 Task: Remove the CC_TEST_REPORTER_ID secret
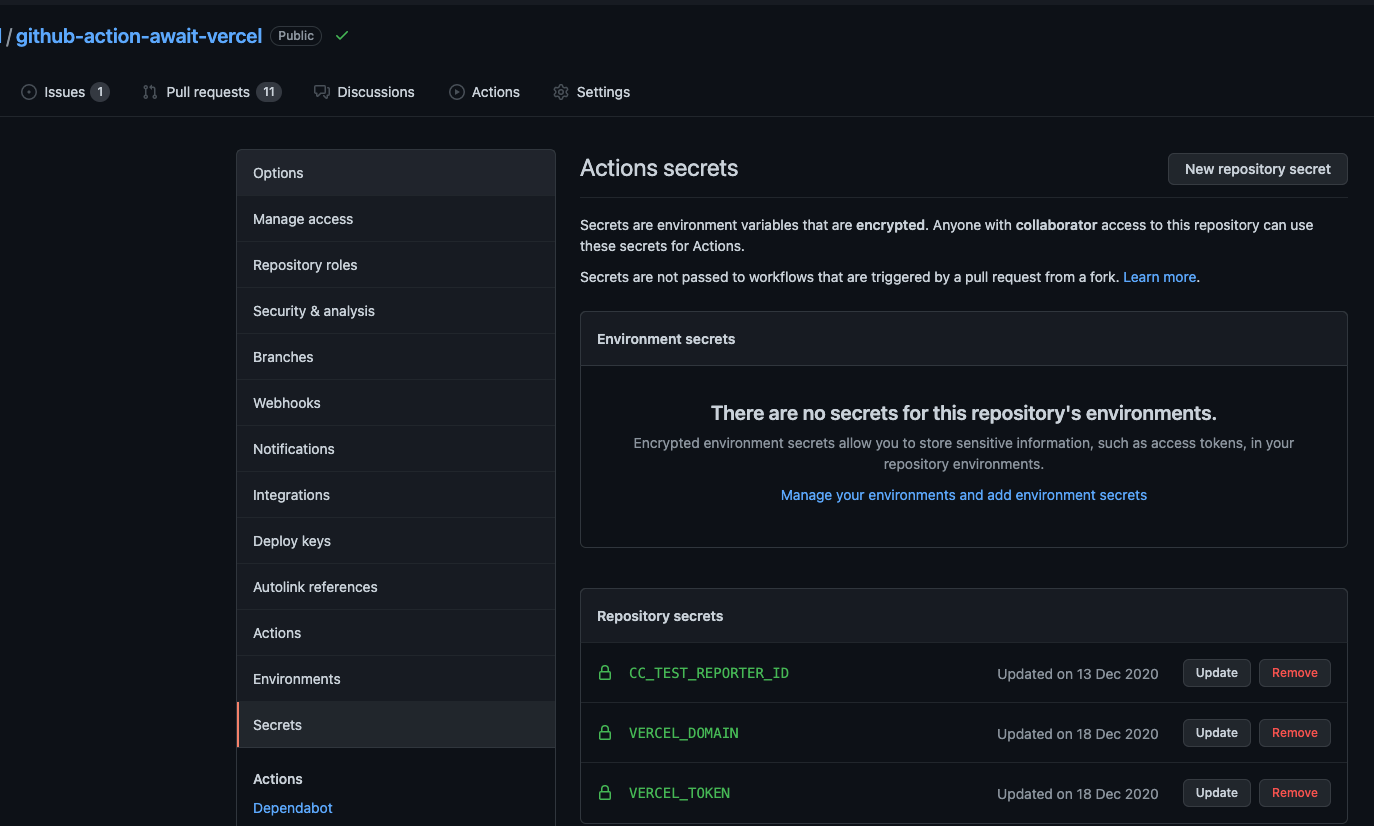(1294, 673)
